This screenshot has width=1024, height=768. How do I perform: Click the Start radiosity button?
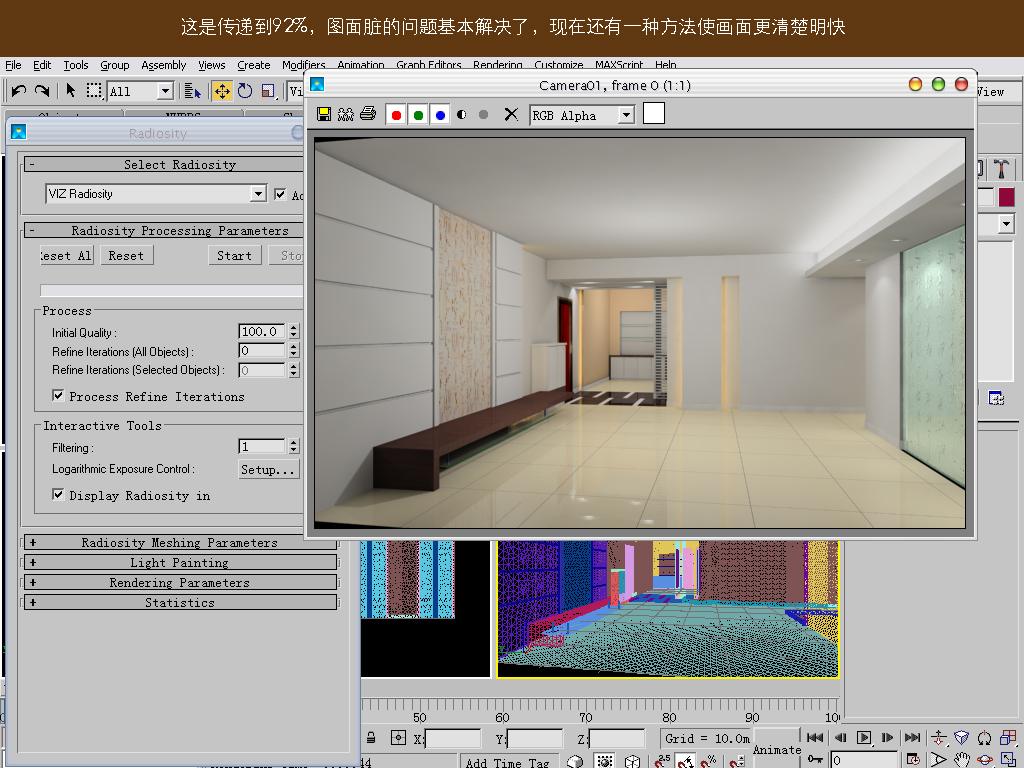(x=234, y=255)
